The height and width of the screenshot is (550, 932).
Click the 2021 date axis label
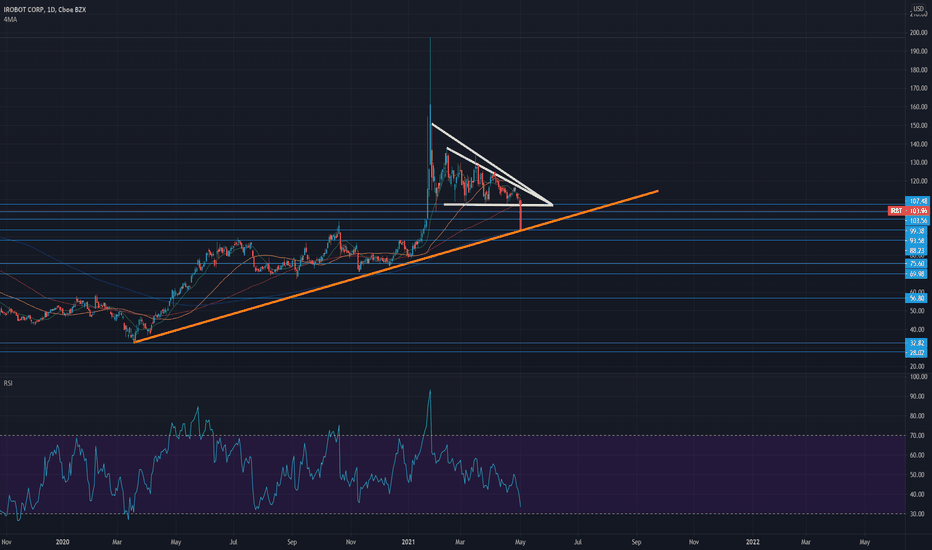click(408, 542)
